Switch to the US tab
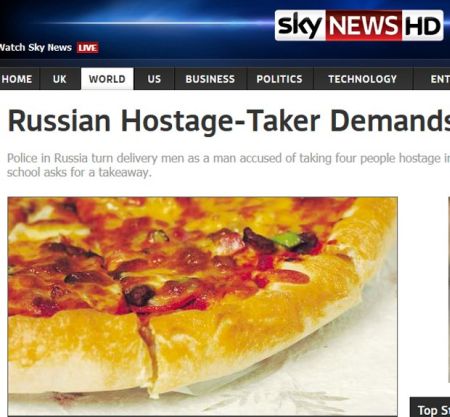Screen dimensions: 450x417 (154, 79)
